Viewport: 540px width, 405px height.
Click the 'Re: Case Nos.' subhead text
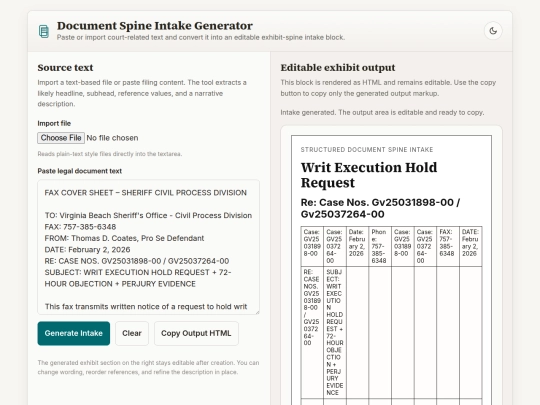click(x=380, y=208)
